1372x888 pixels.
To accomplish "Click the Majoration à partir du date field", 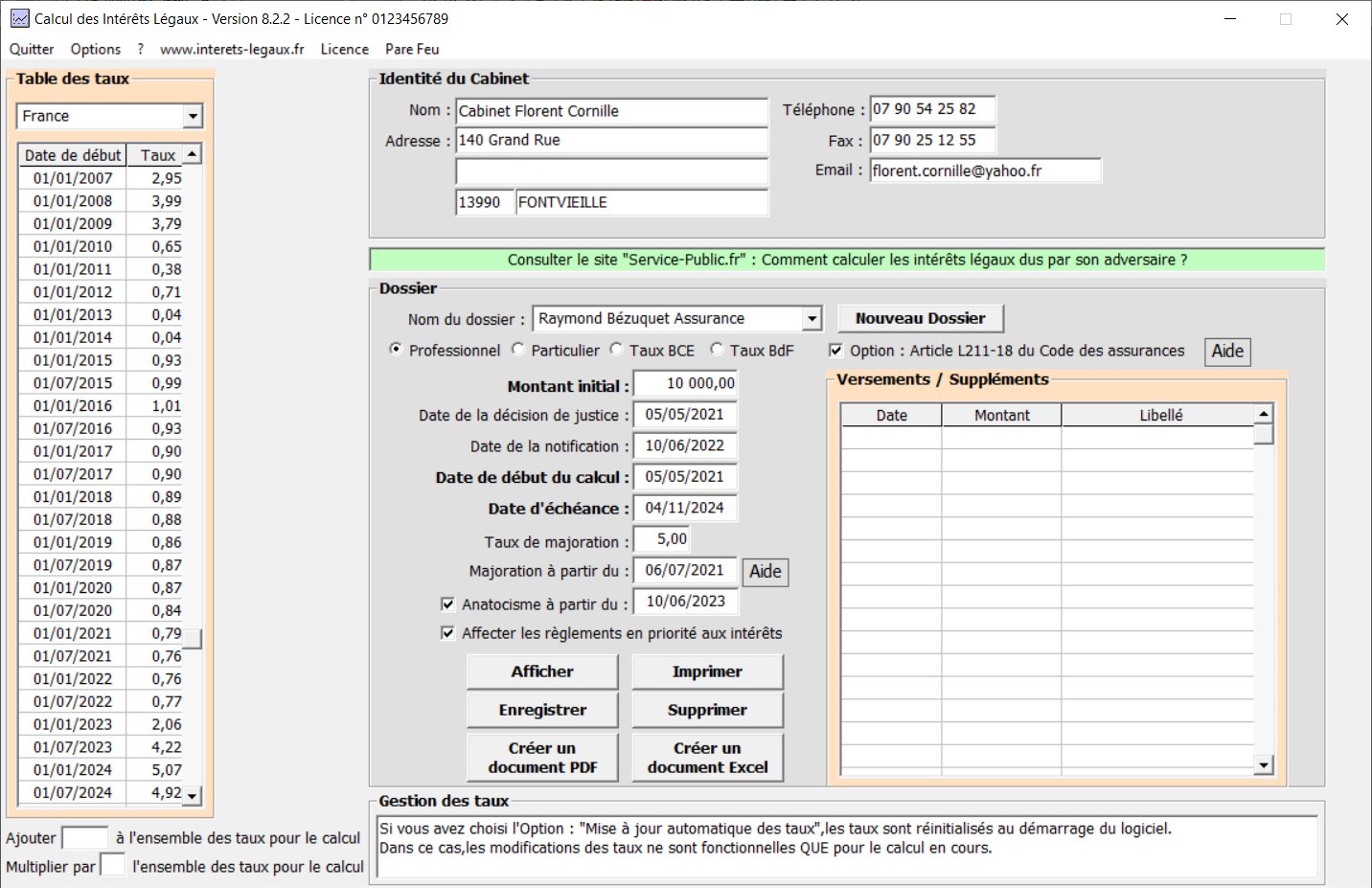I will point(686,570).
